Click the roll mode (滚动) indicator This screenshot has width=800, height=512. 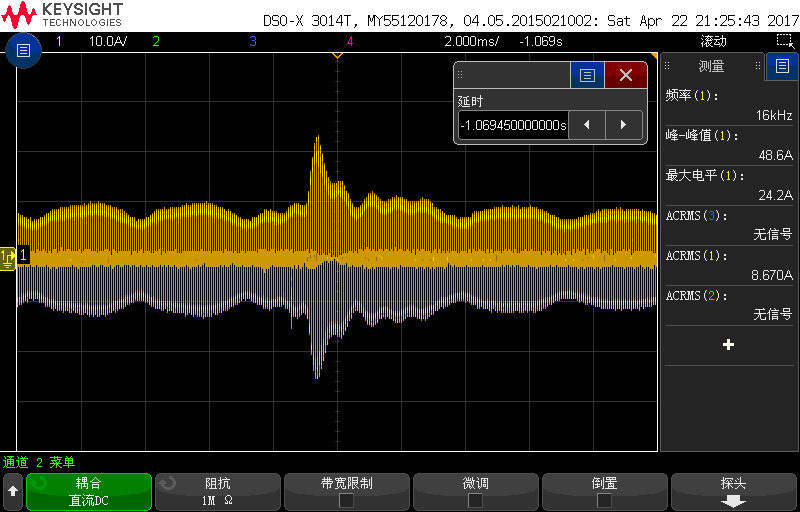[713, 41]
